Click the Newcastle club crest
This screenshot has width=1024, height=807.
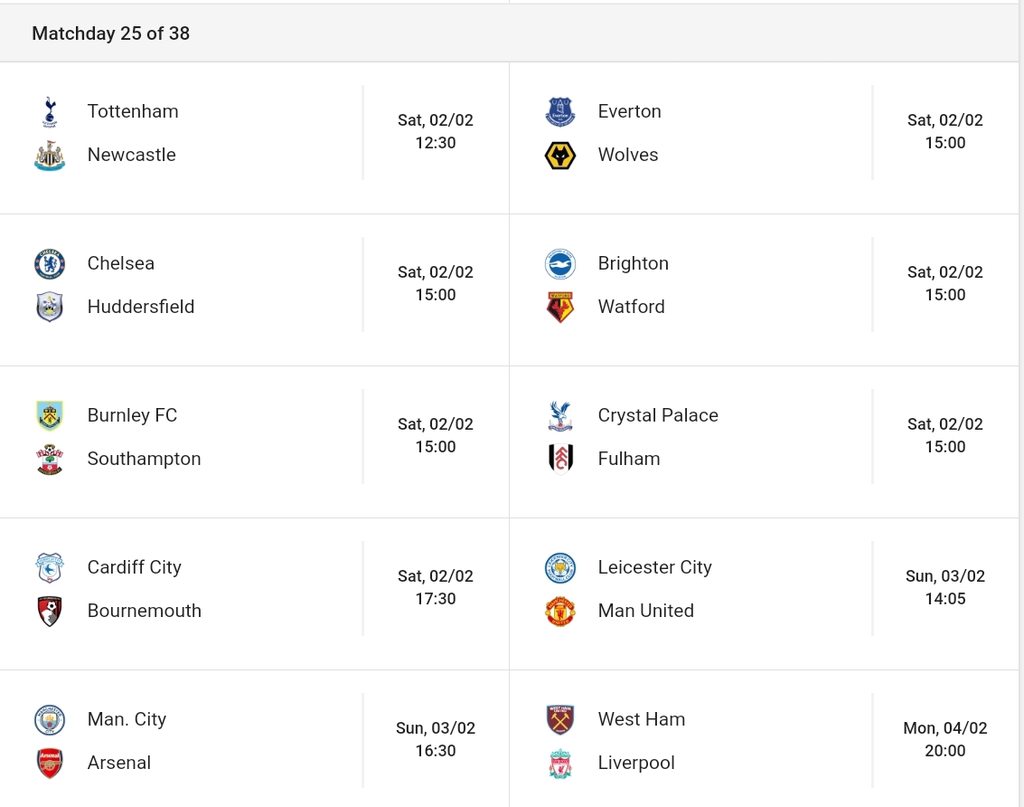point(50,155)
